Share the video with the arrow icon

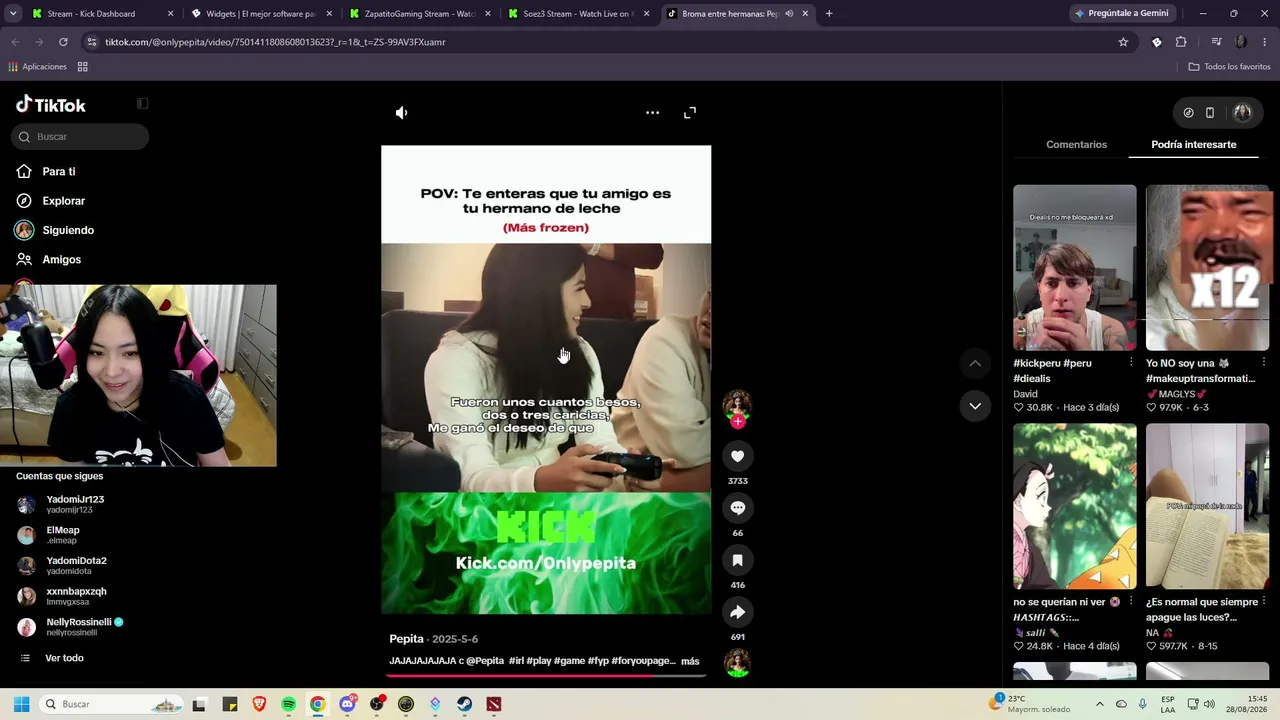tap(737, 612)
